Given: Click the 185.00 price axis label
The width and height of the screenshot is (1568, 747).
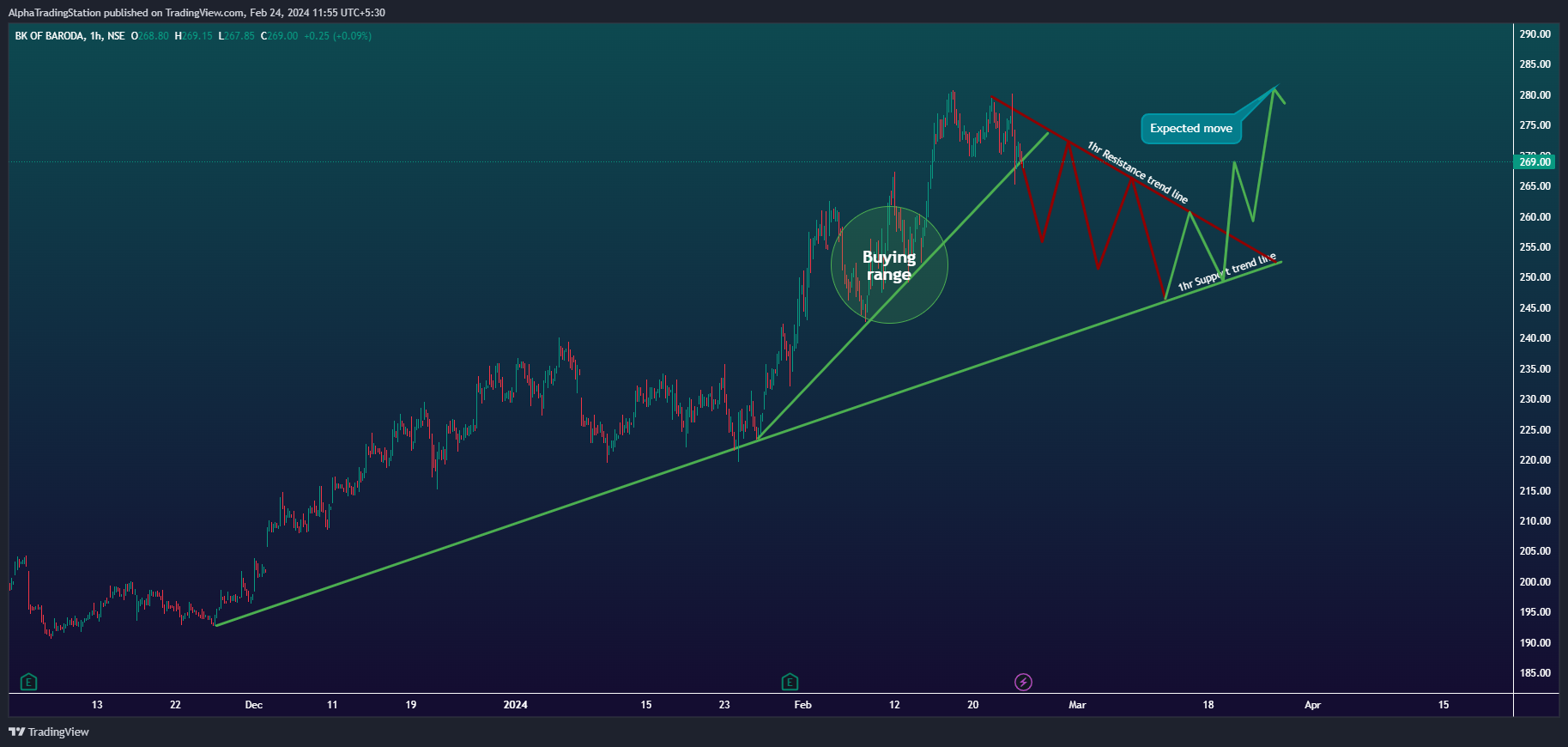Looking at the screenshot, I should [x=1535, y=673].
